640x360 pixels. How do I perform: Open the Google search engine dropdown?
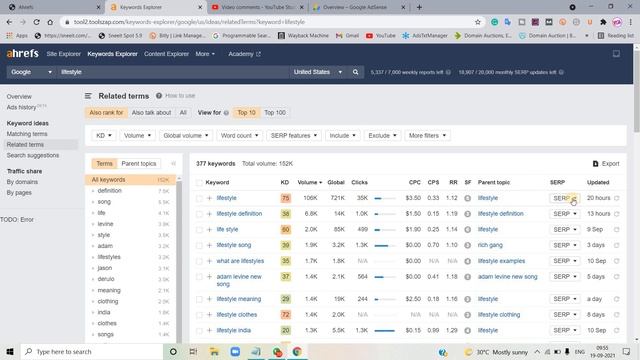[31, 72]
